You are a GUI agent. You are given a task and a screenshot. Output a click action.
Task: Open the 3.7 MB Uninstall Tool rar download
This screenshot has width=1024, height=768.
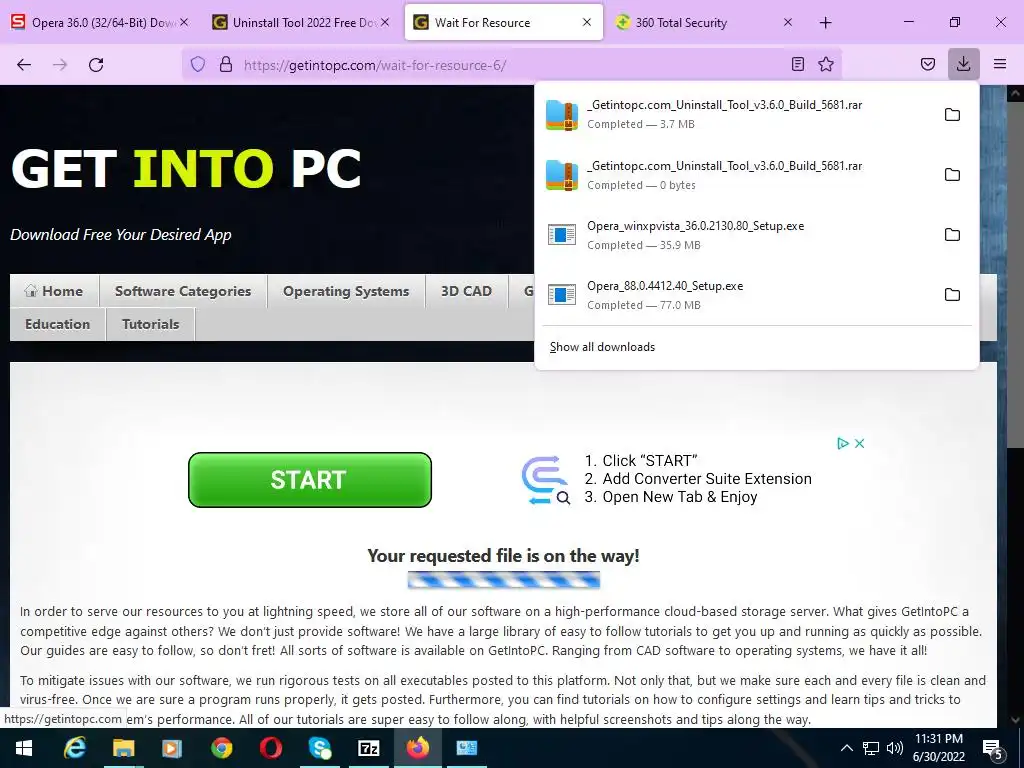[738, 115]
